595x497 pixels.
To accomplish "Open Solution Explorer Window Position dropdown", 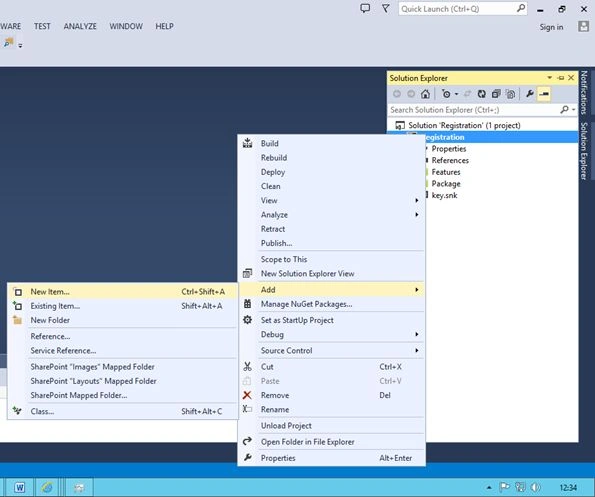I will click(549, 78).
